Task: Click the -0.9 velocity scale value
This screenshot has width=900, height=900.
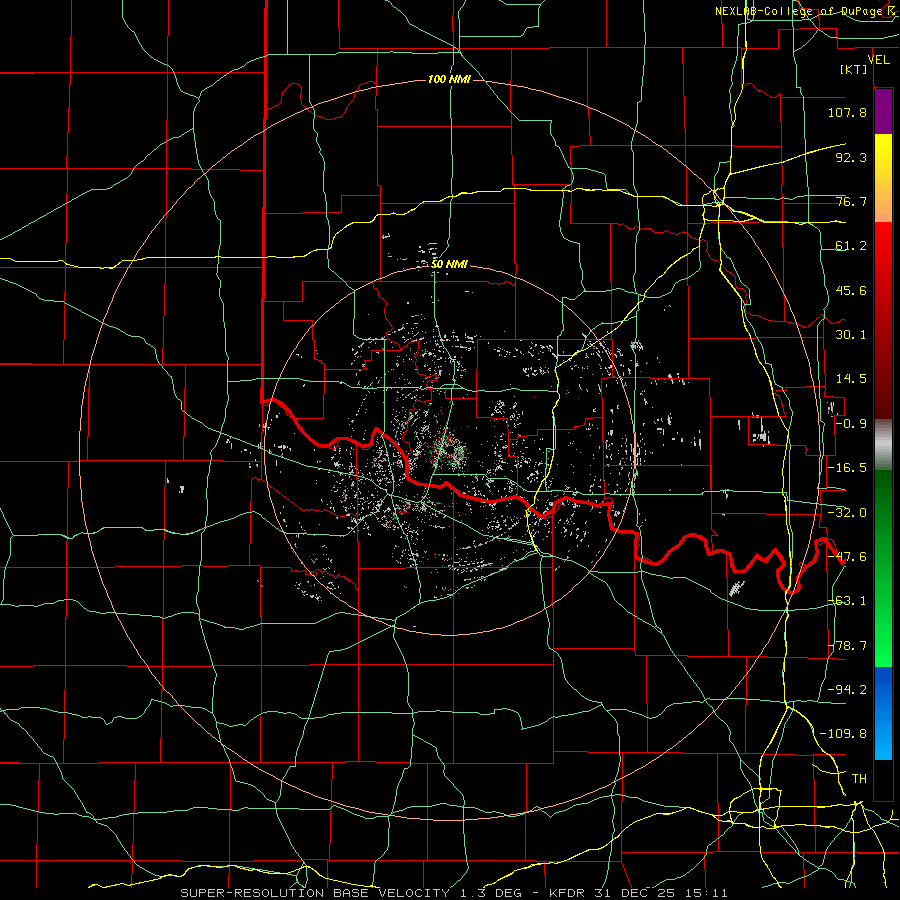Action: (851, 424)
